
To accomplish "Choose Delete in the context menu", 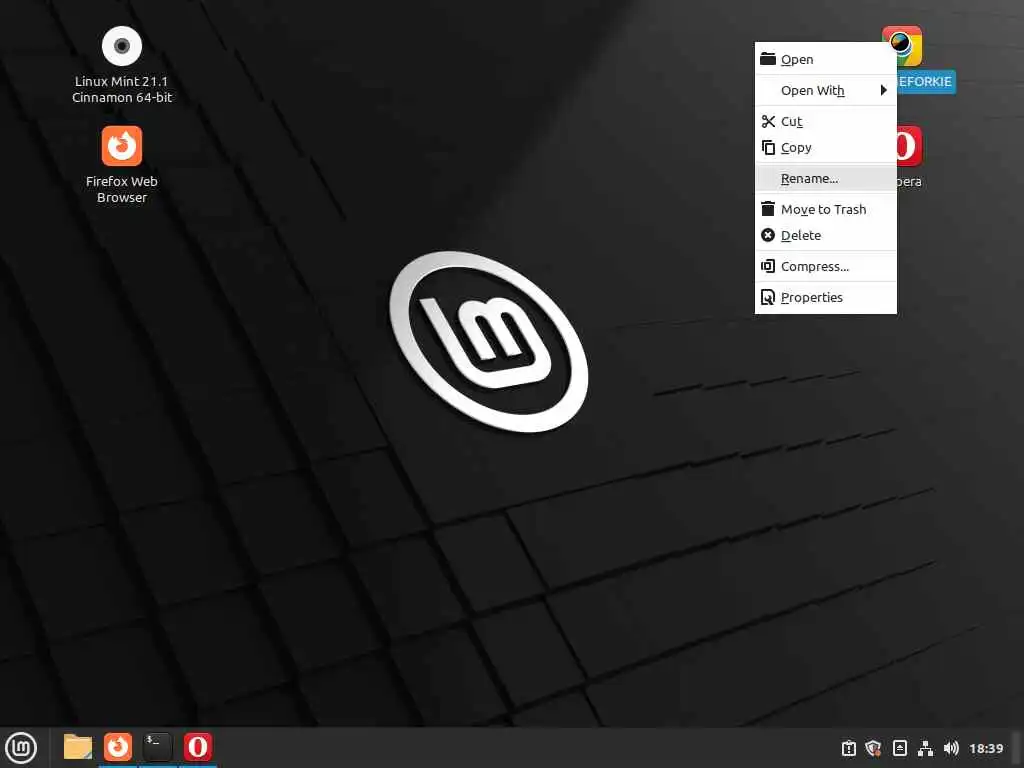I will pyautogui.click(x=825, y=235).
